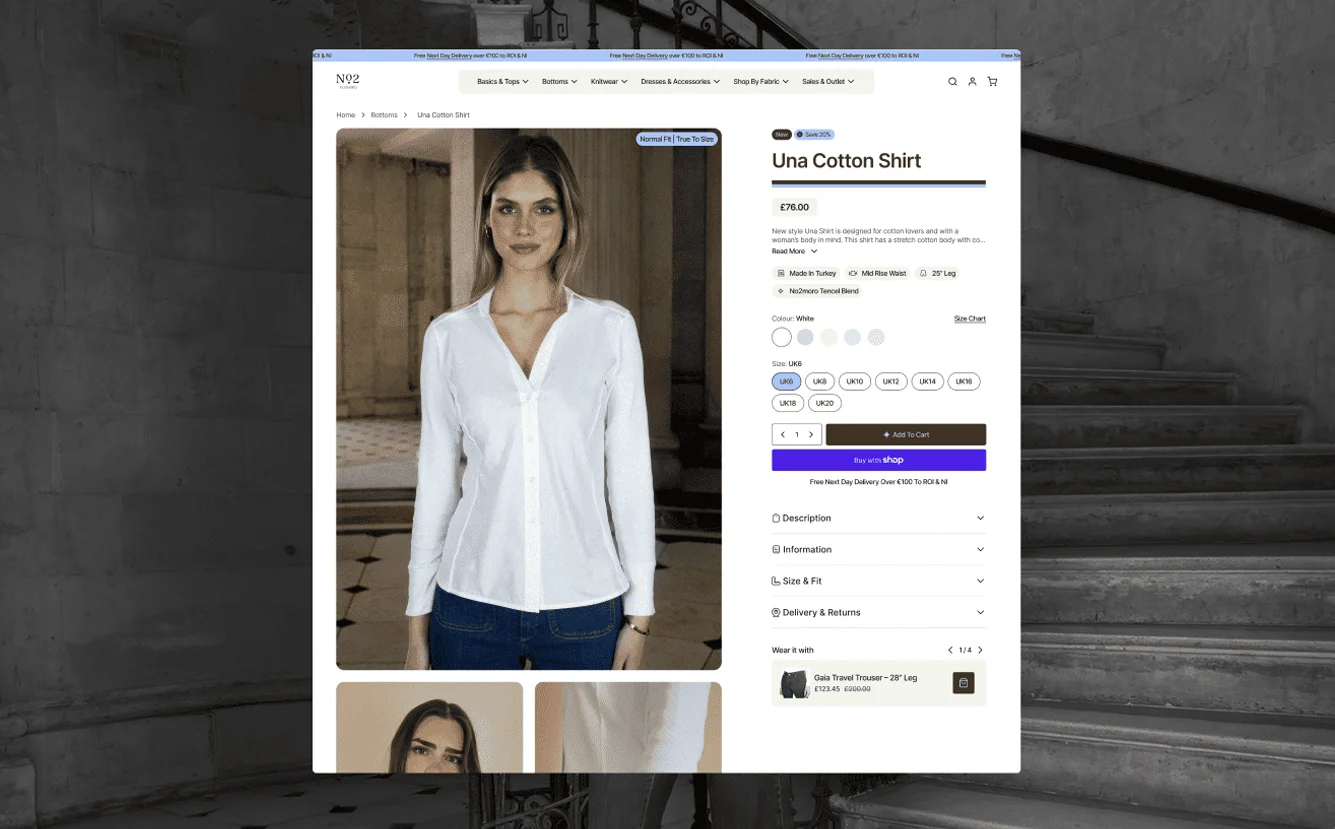Click the Add To Cart button
Image resolution: width=1335 pixels, height=829 pixels.
click(x=906, y=435)
